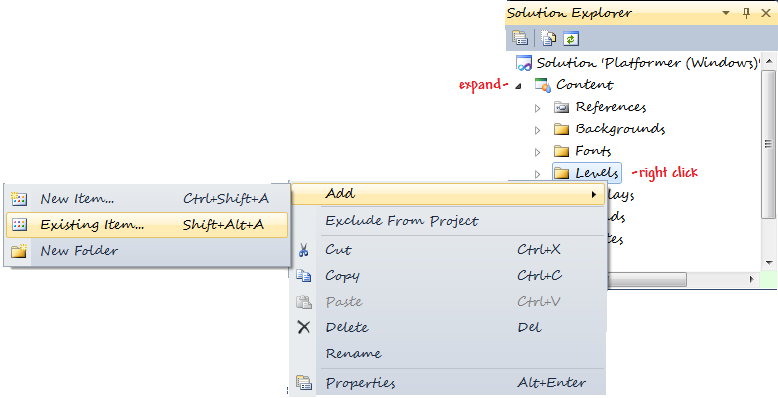Expand the References node
The image size is (778, 398).
point(537,108)
